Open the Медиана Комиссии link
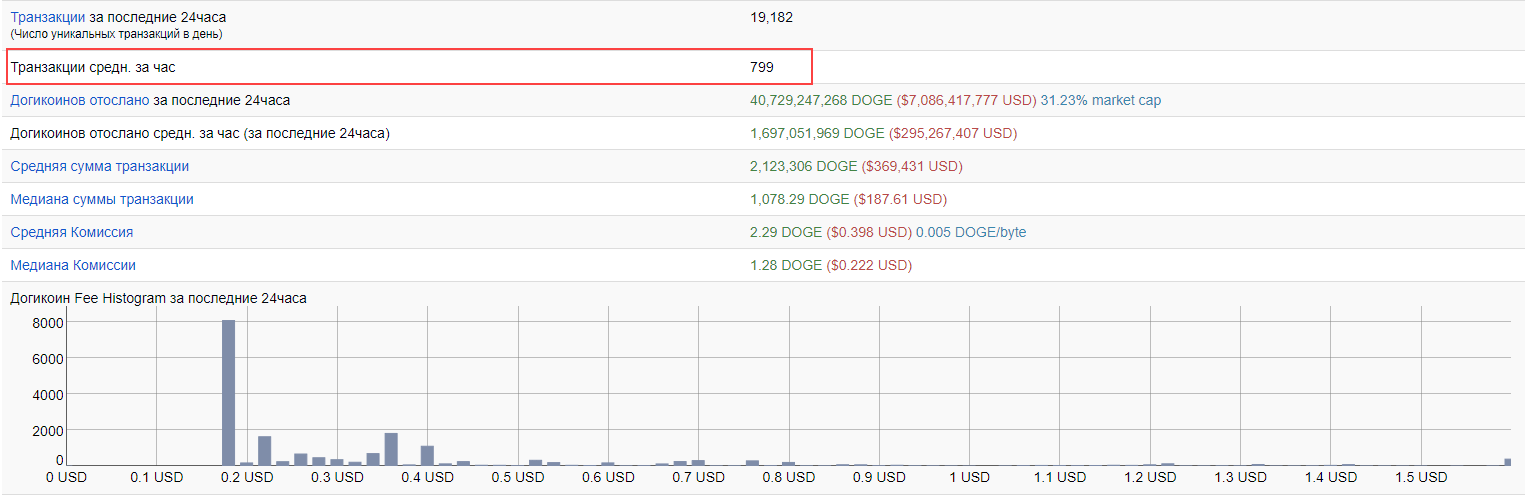 click(x=73, y=265)
